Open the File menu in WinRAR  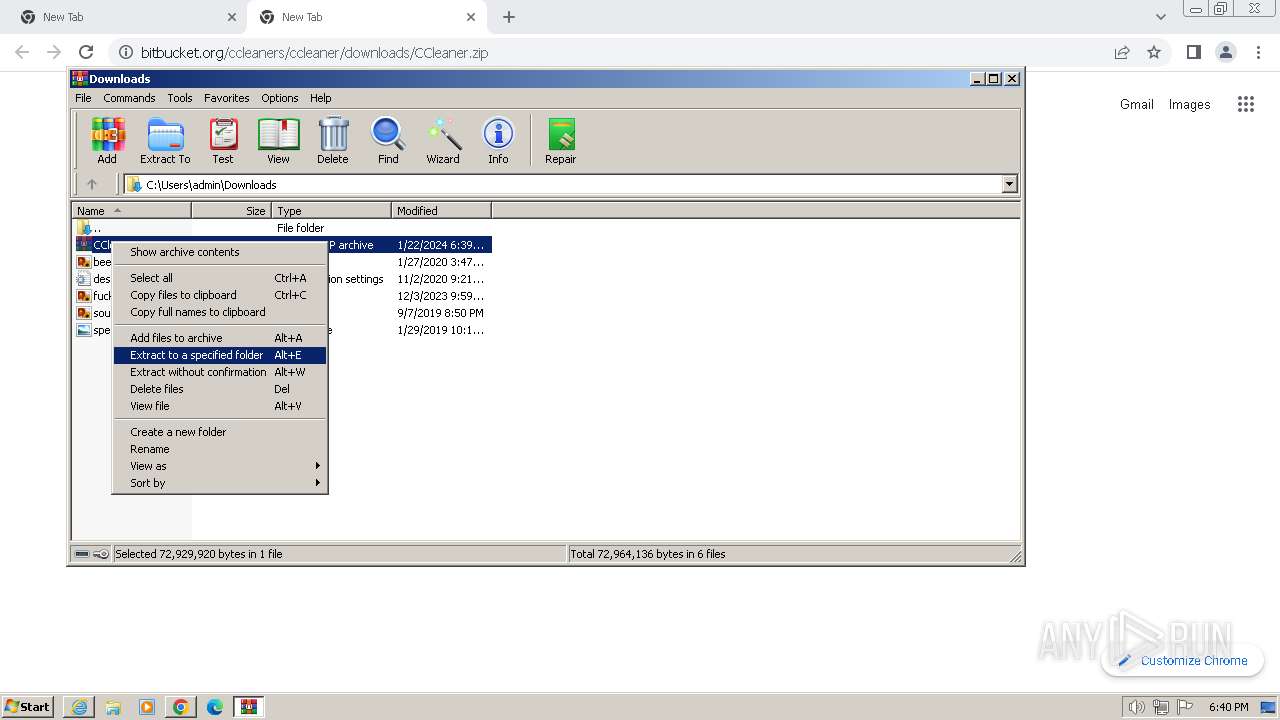tap(83, 98)
